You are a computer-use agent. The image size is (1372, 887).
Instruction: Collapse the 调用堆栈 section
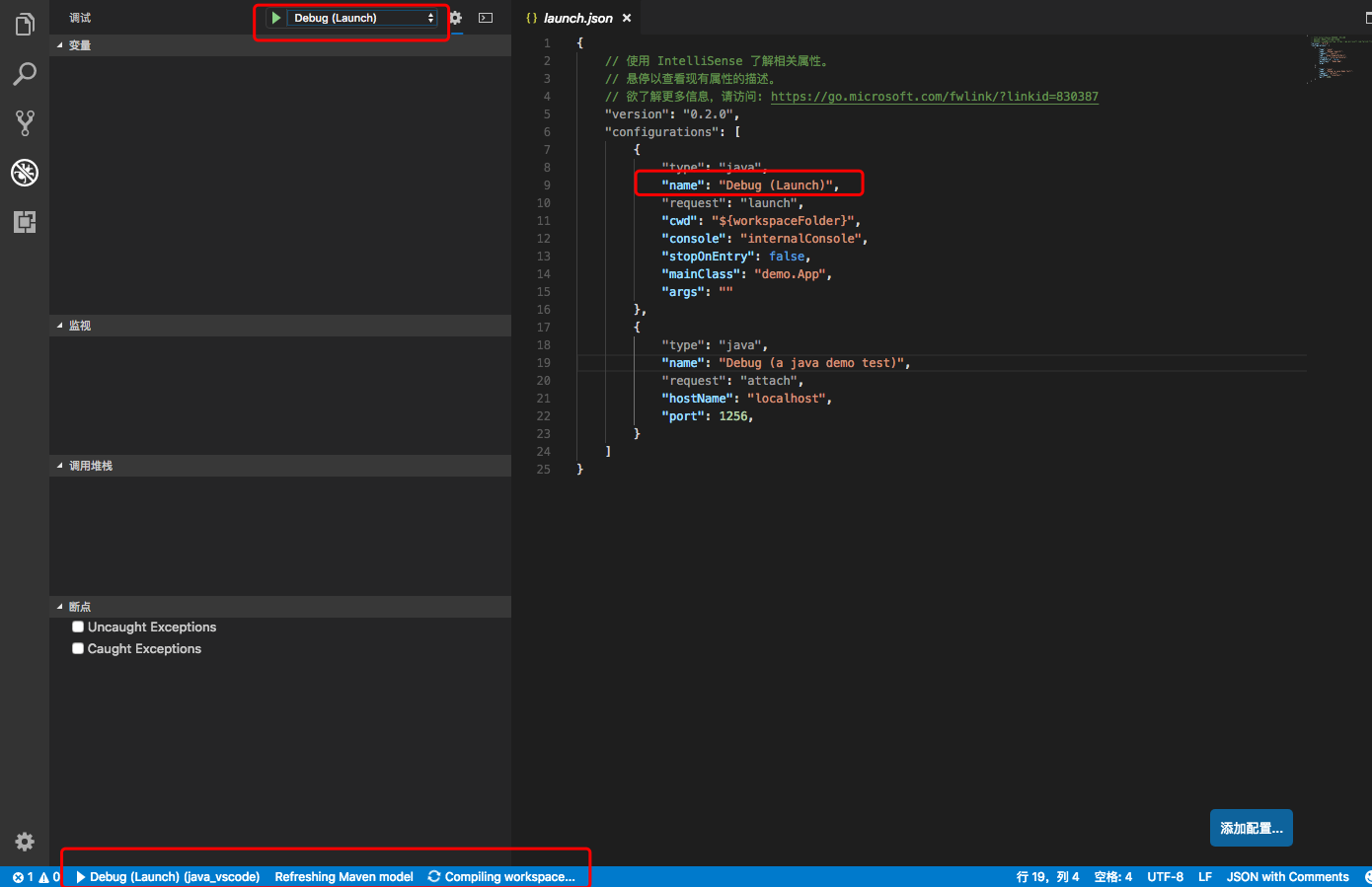click(280, 466)
